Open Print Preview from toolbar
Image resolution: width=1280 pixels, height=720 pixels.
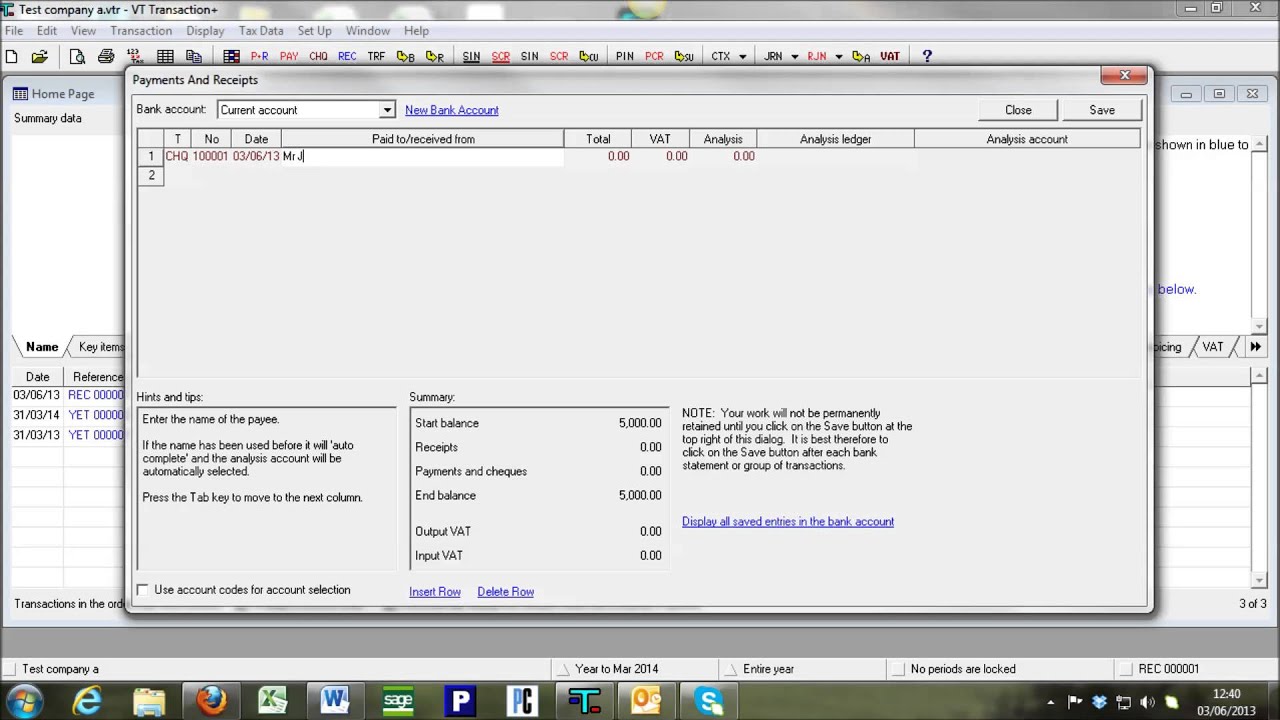77,57
